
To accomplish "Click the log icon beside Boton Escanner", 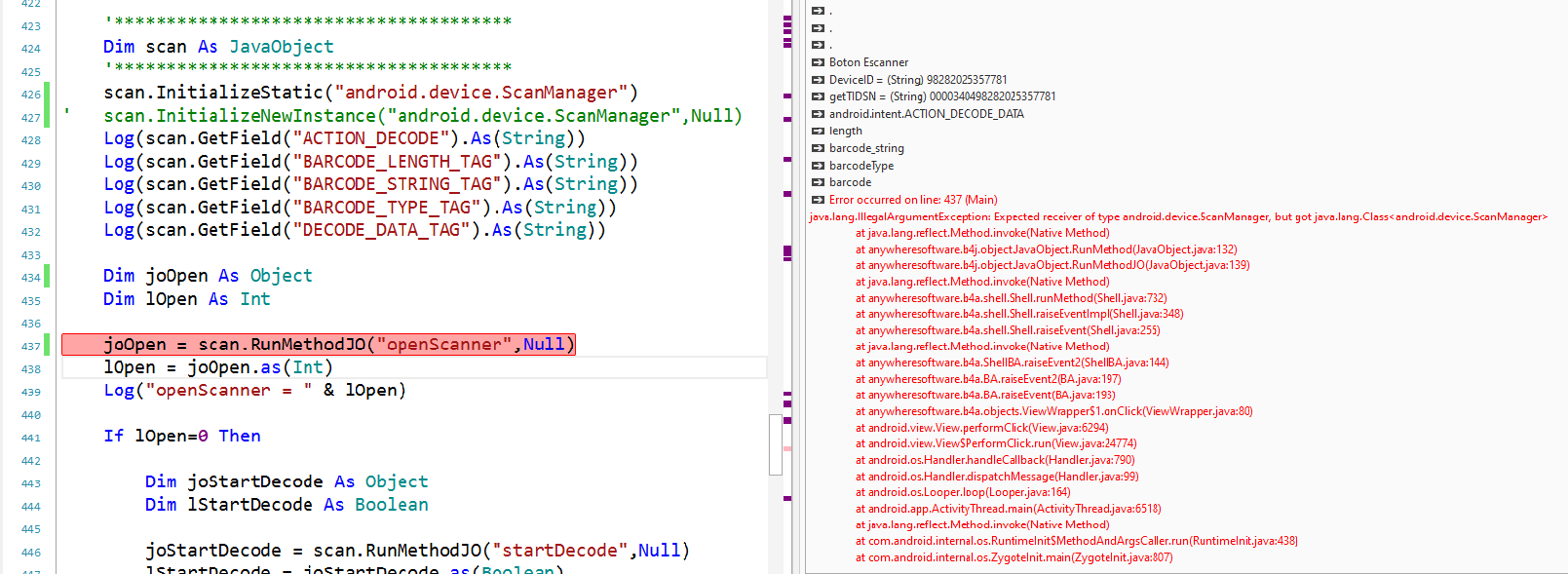I will pyautogui.click(x=818, y=62).
